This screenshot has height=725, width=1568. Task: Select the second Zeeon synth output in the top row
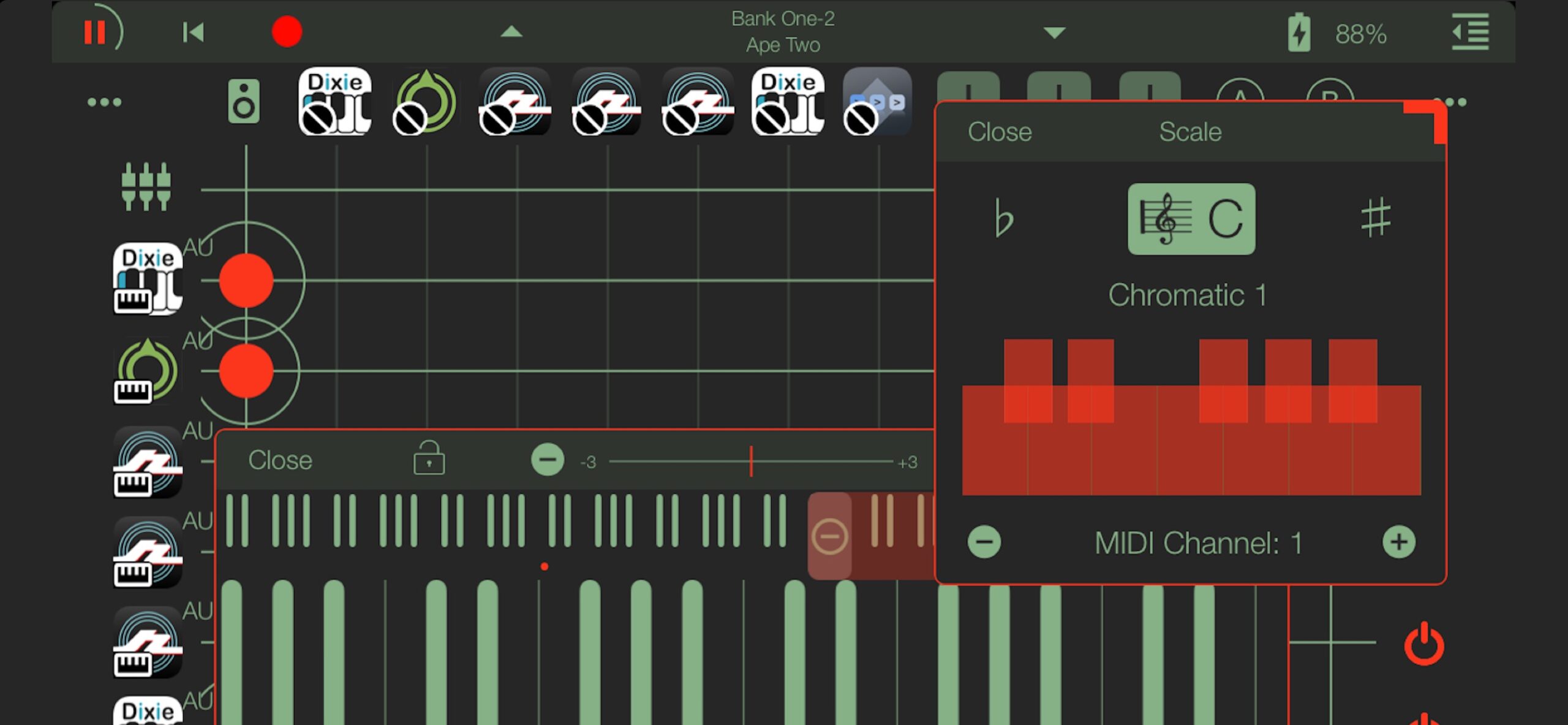click(606, 101)
